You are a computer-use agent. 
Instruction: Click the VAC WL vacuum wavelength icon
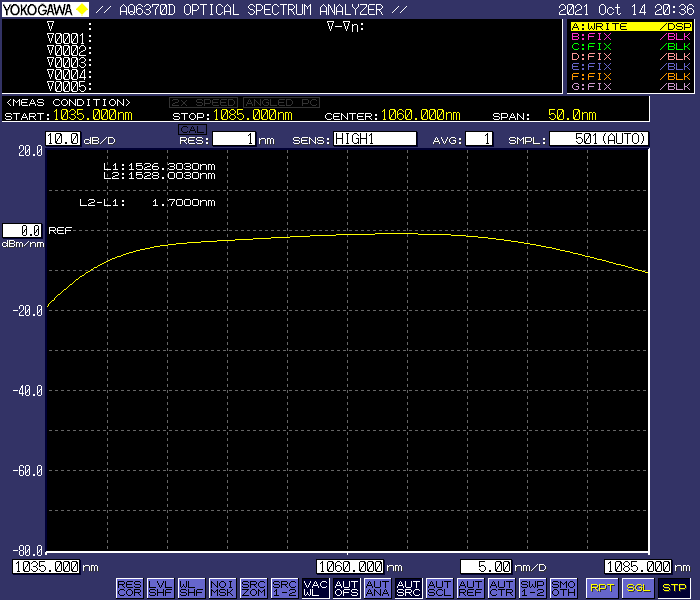(x=315, y=587)
